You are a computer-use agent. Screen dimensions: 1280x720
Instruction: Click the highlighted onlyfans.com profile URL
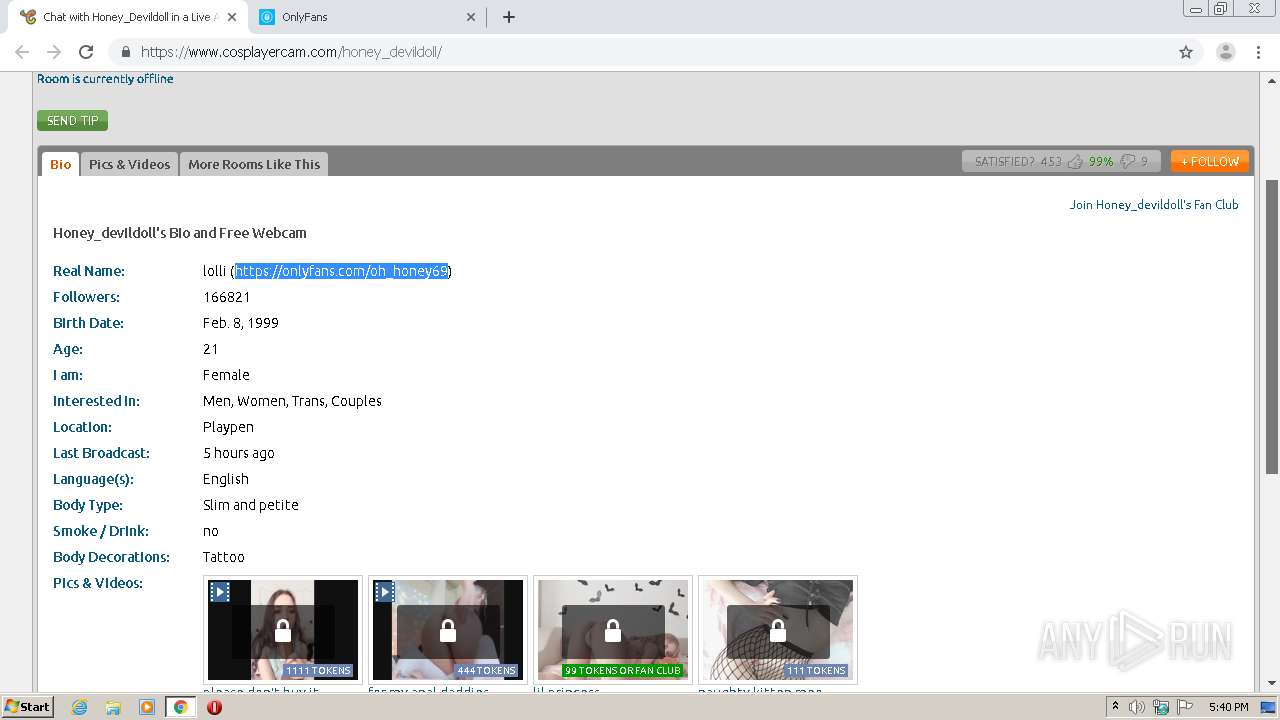tap(341, 271)
